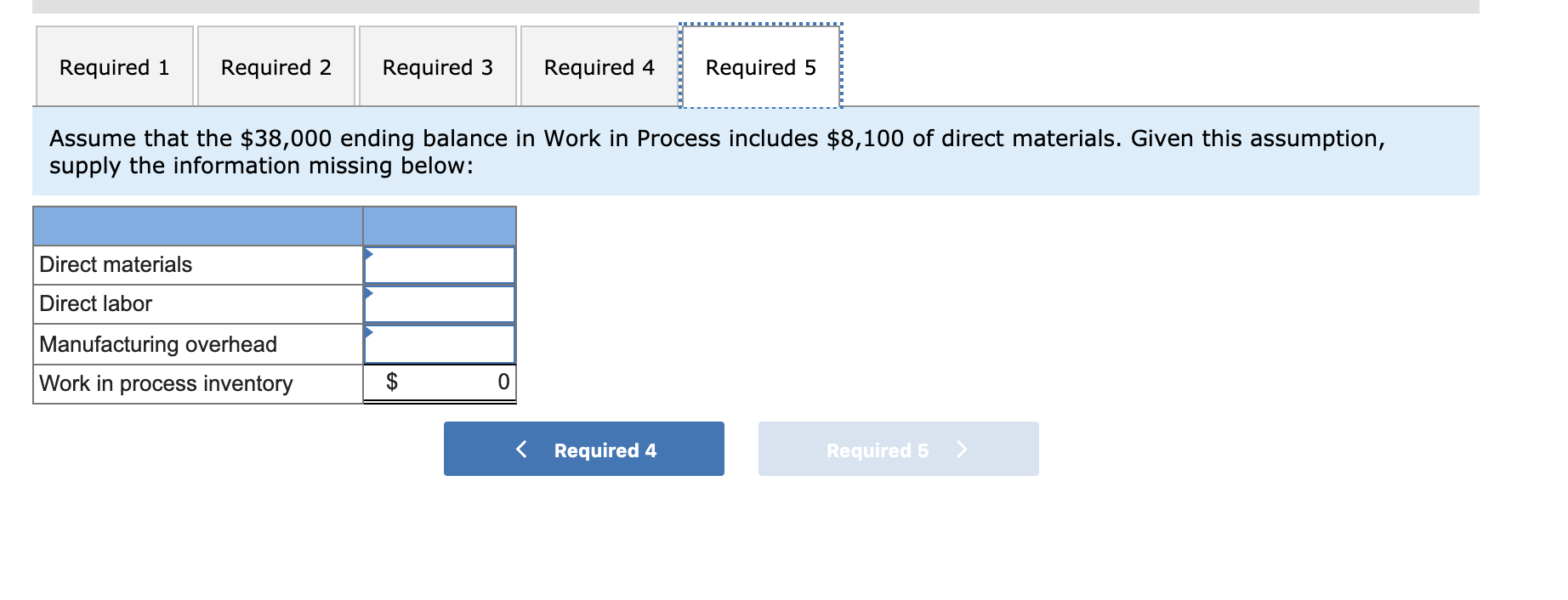Click the dollar sign in Work in process row
This screenshot has height=600, width=1568.
tap(394, 382)
